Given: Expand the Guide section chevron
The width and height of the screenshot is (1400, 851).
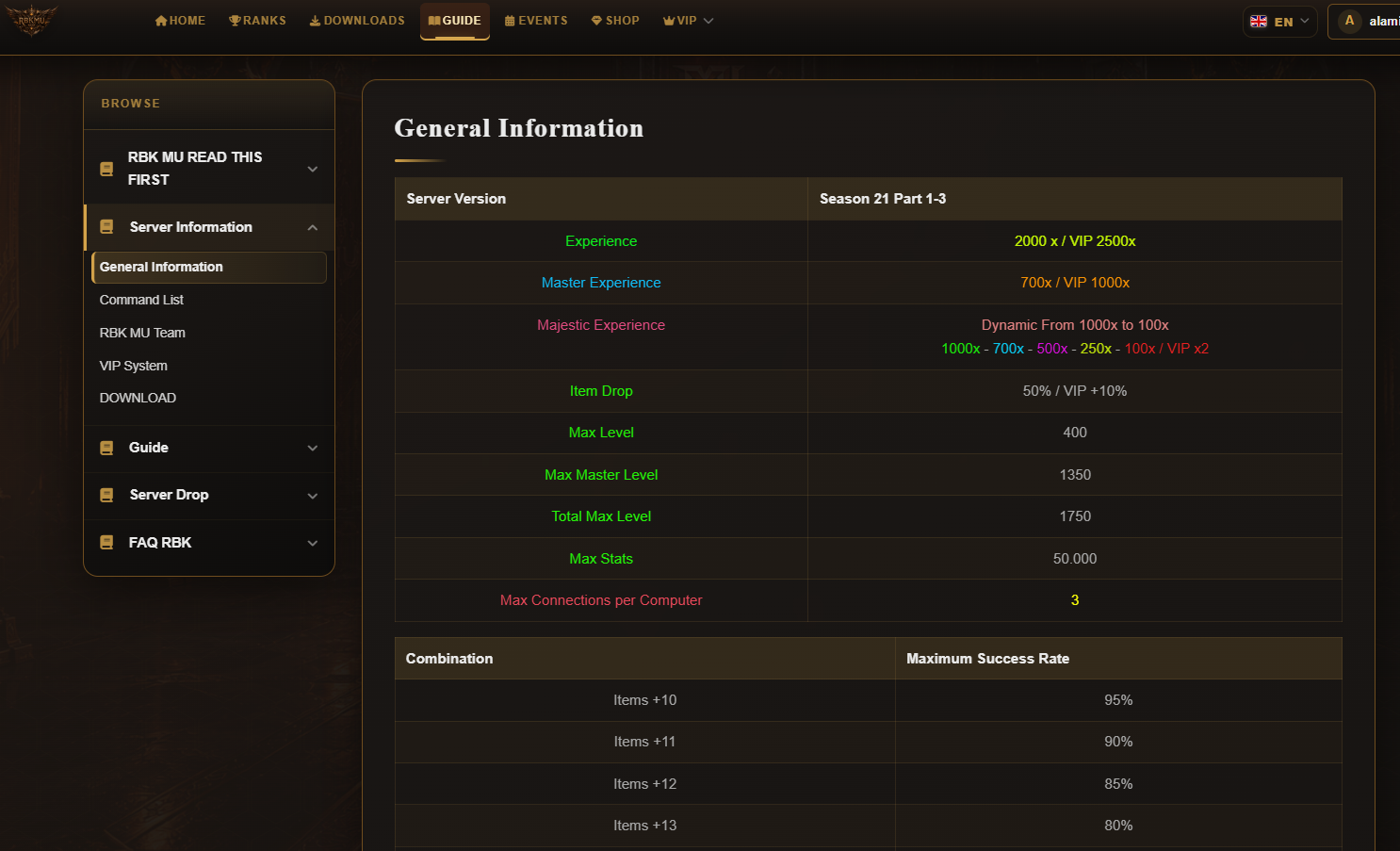Looking at the screenshot, I should pyautogui.click(x=313, y=449).
